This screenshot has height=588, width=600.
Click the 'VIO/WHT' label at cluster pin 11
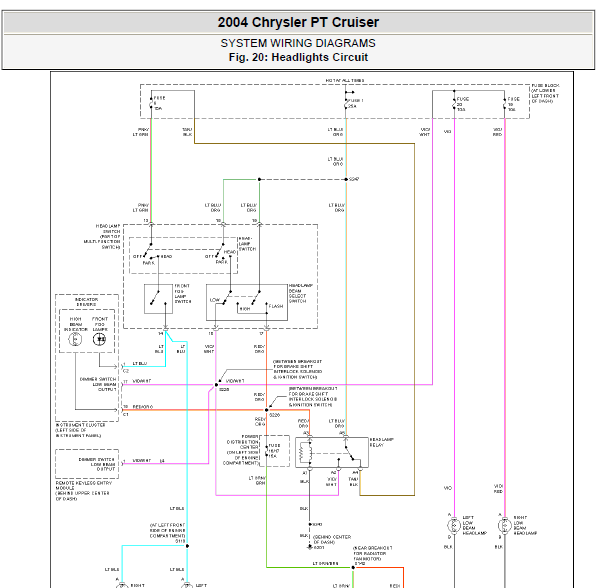(x=142, y=381)
